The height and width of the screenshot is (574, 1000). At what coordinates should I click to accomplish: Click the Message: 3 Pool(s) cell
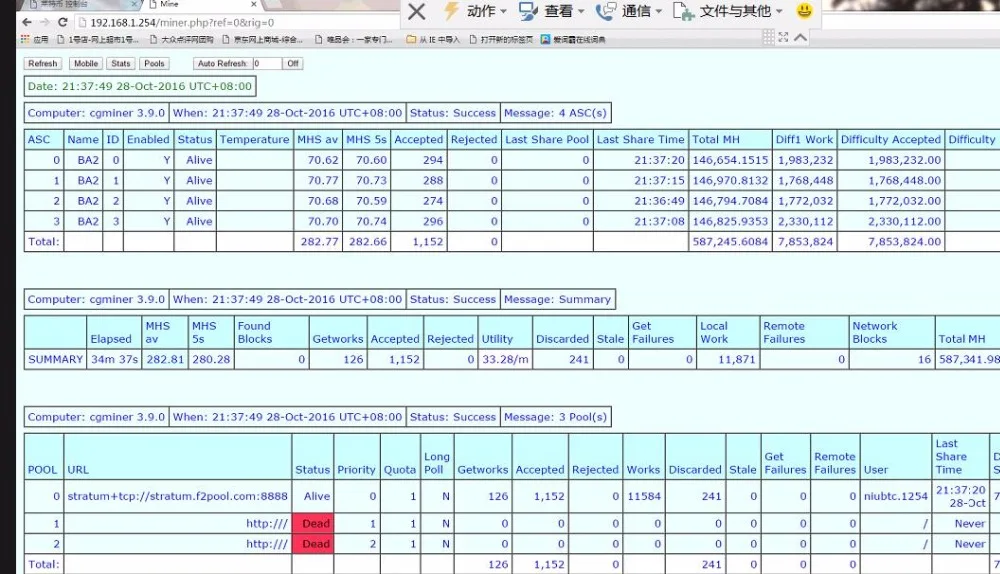555,417
